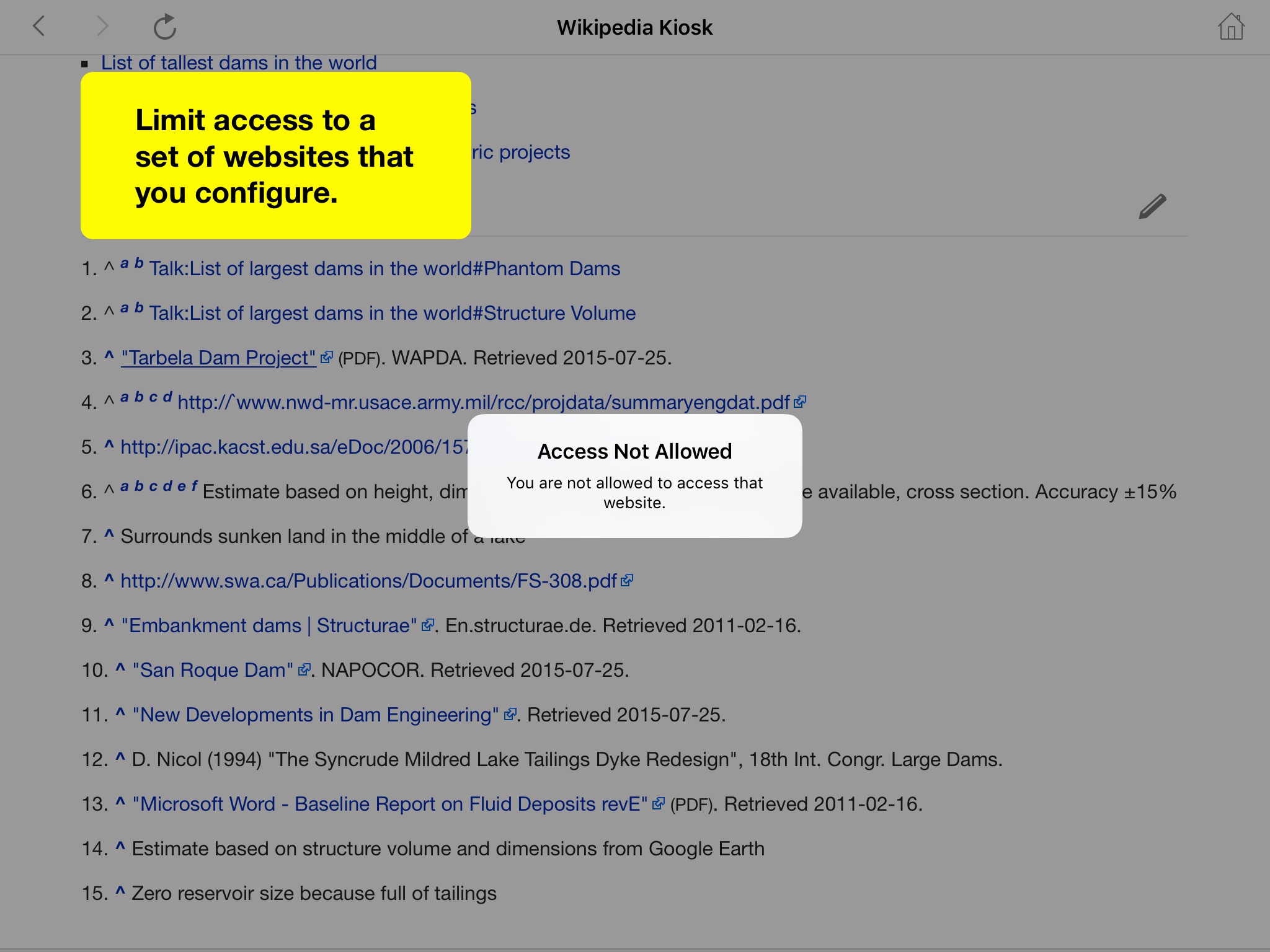
Task: Click backlink 'c' on reference 6
Action: tap(153, 487)
